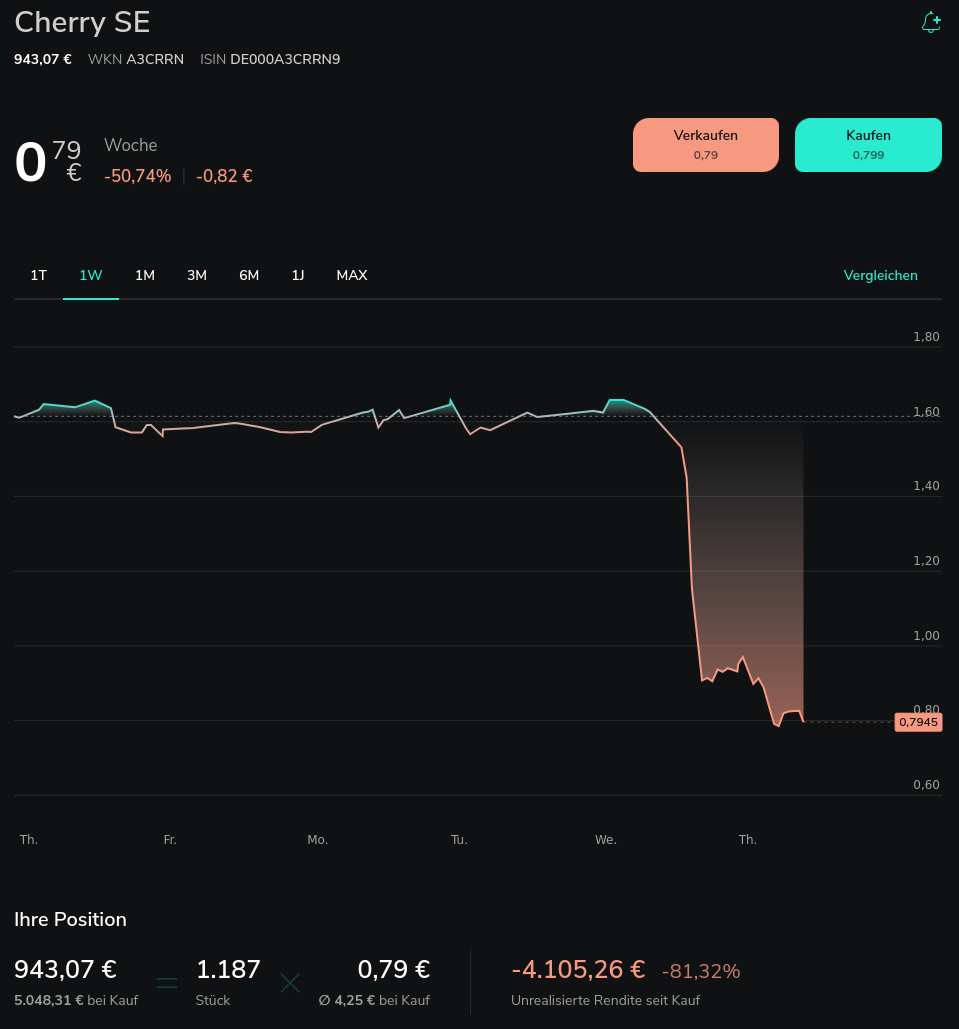
Task: Click the -4.105,26 € unrealized return
Action: pyautogui.click(x=578, y=969)
